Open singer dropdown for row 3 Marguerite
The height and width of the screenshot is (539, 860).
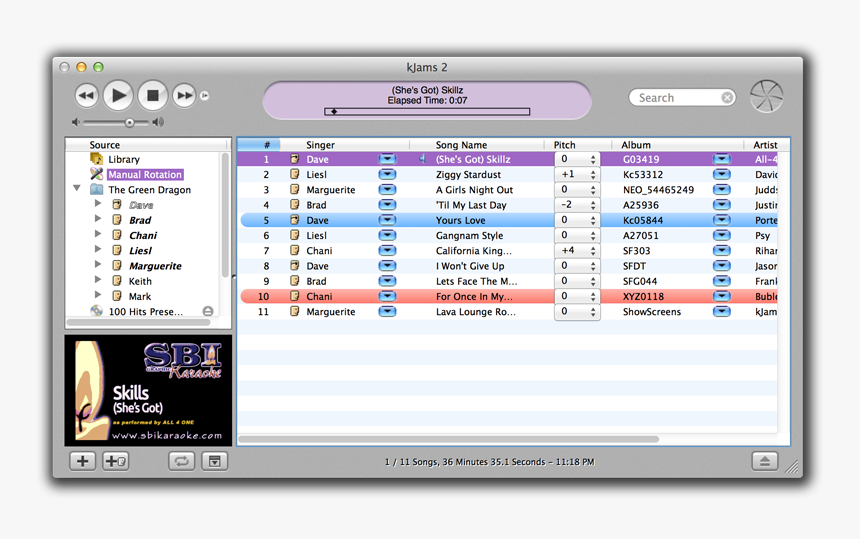[387, 190]
